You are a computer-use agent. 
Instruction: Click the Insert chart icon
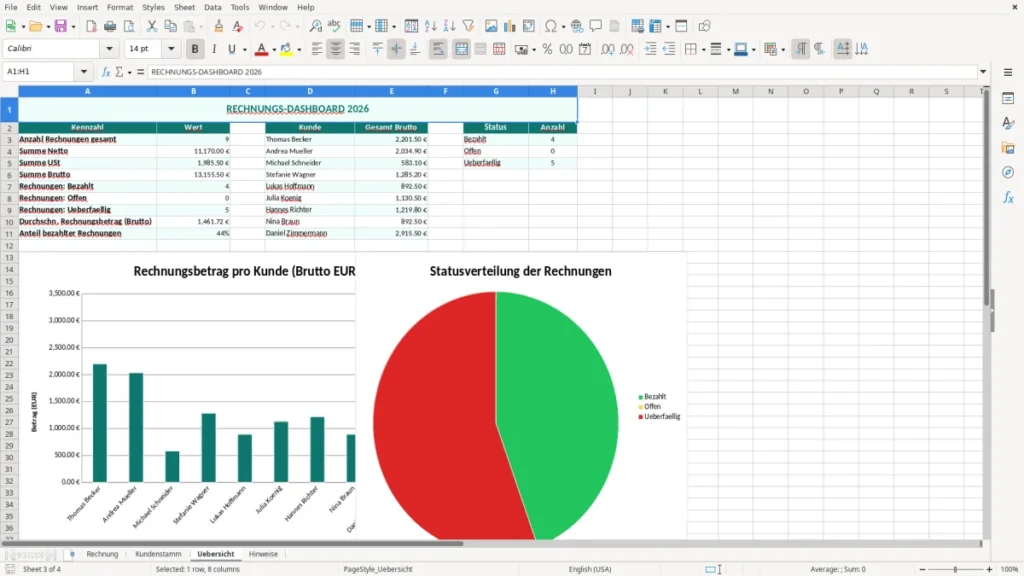click(510, 26)
